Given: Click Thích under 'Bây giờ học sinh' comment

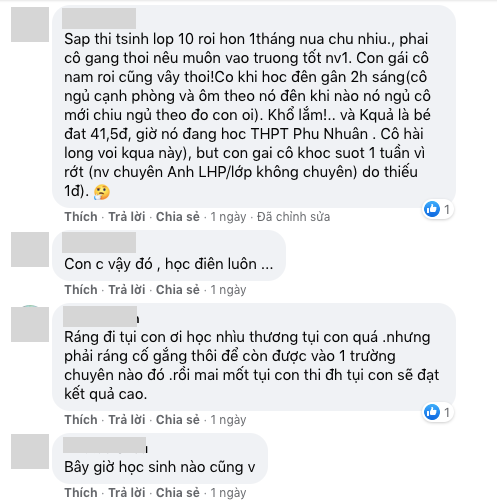Looking at the screenshot, I should 81,493.
